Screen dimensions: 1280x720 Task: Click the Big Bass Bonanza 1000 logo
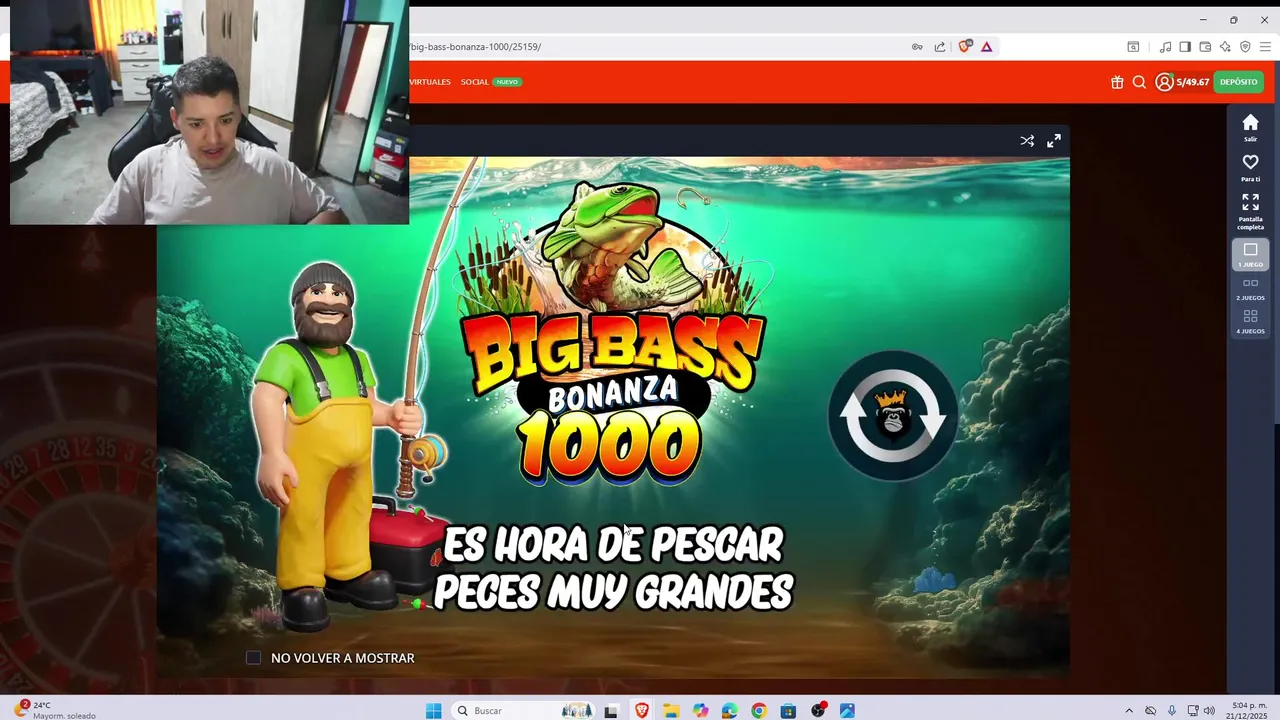pyautogui.click(x=613, y=335)
